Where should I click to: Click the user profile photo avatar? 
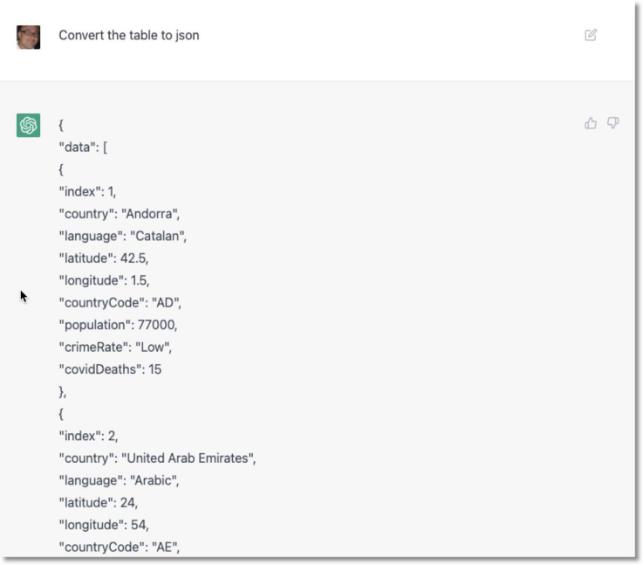pos(28,37)
